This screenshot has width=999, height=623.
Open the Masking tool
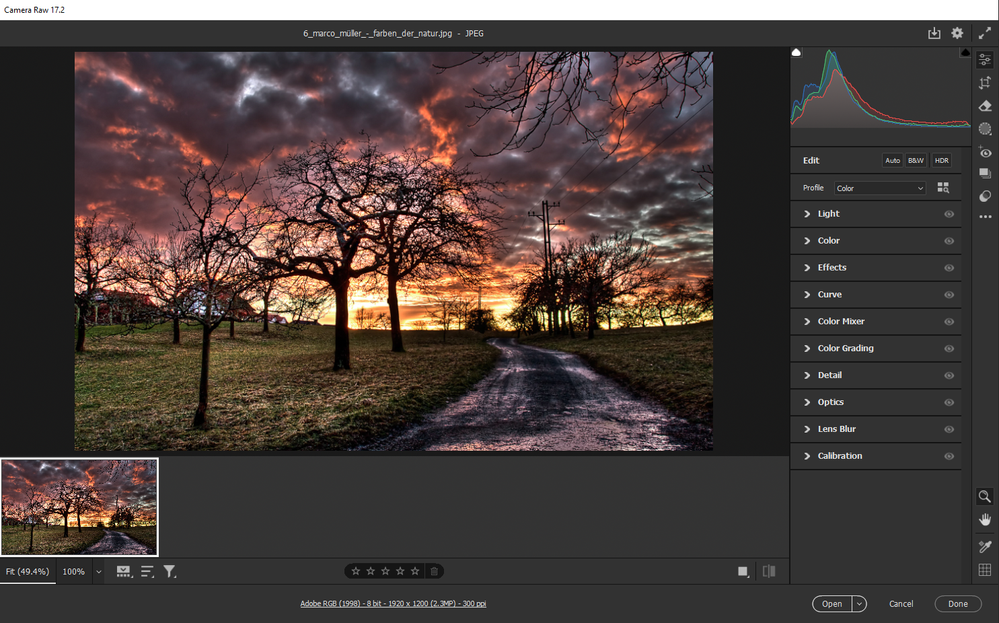pyautogui.click(x=985, y=129)
